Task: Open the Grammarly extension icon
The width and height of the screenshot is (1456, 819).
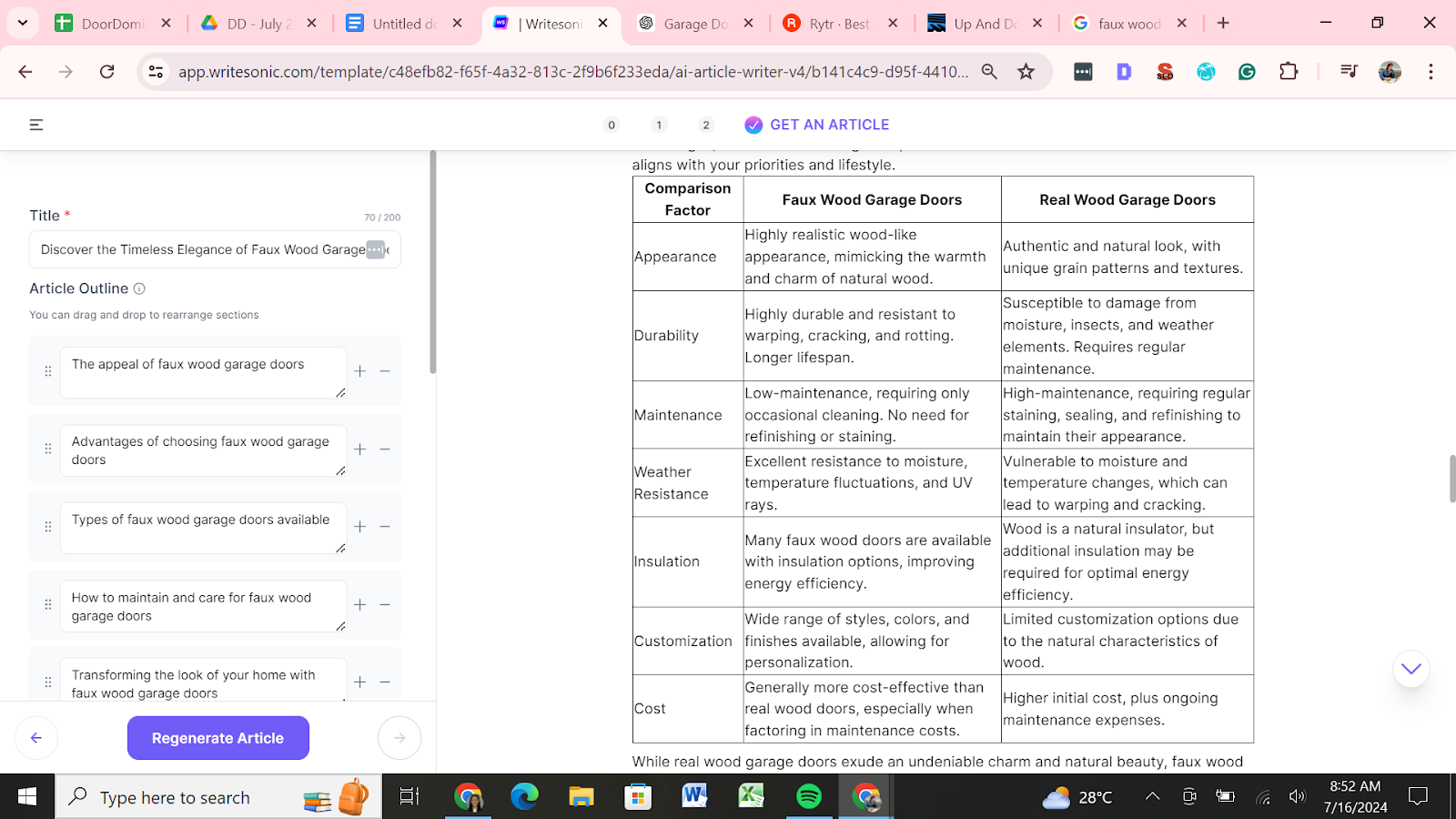Action: pyautogui.click(x=1247, y=72)
